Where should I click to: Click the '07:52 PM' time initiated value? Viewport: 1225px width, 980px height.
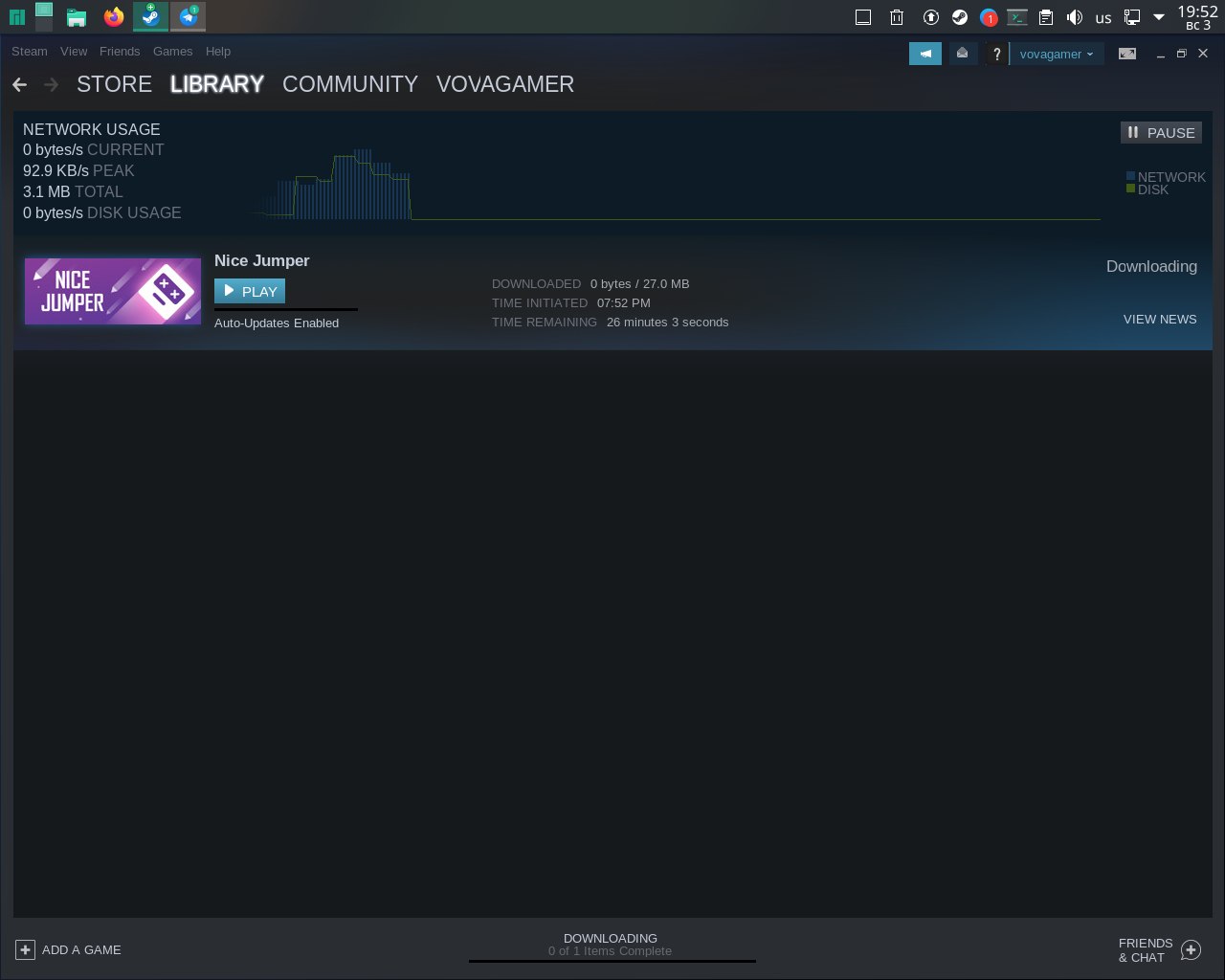(623, 302)
